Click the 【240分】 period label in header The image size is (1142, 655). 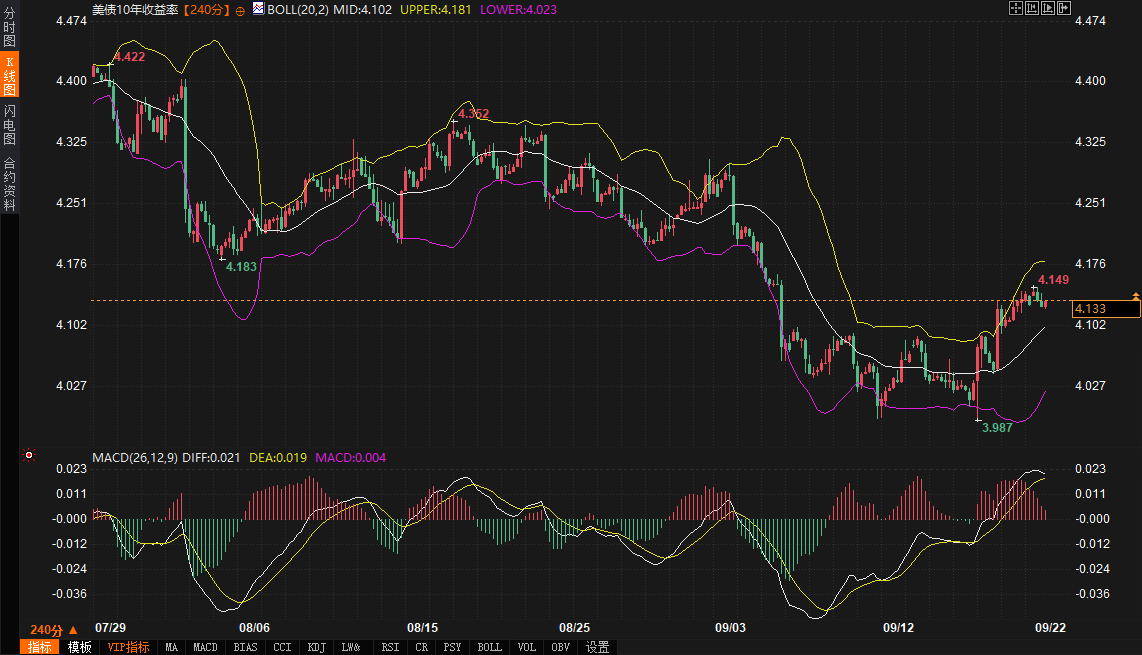pyautogui.click(x=206, y=10)
